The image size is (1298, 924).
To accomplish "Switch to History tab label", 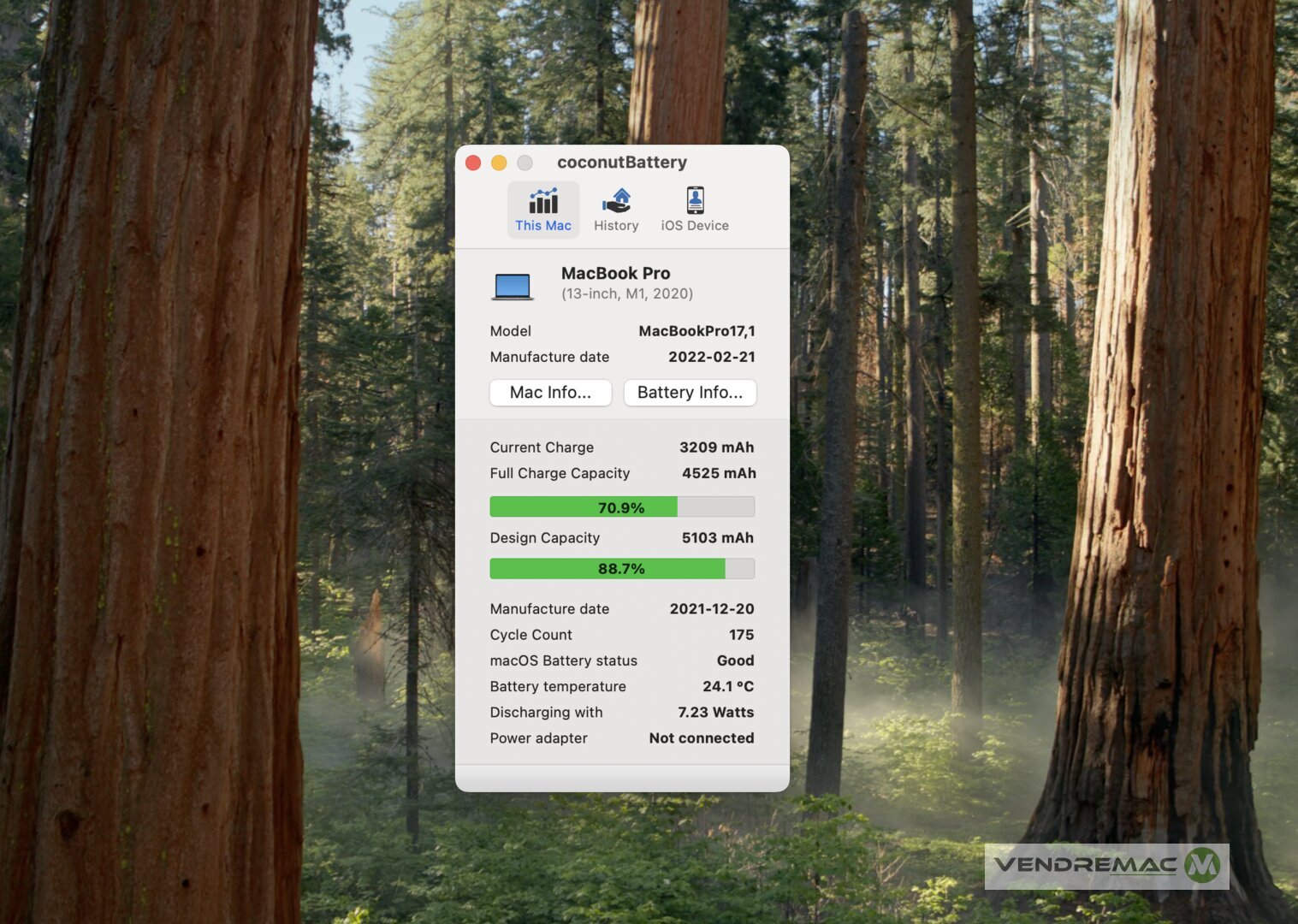I will pyautogui.click(x=616, y=226).
